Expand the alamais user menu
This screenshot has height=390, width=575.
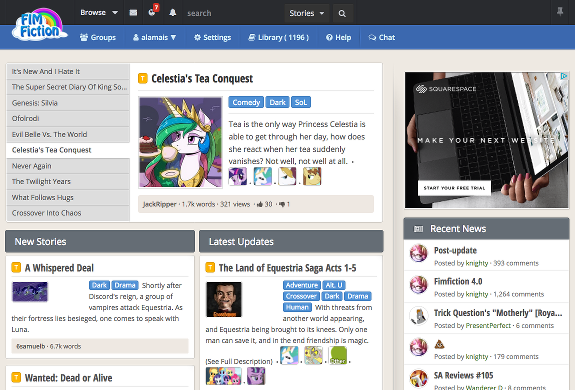point(154,37)
